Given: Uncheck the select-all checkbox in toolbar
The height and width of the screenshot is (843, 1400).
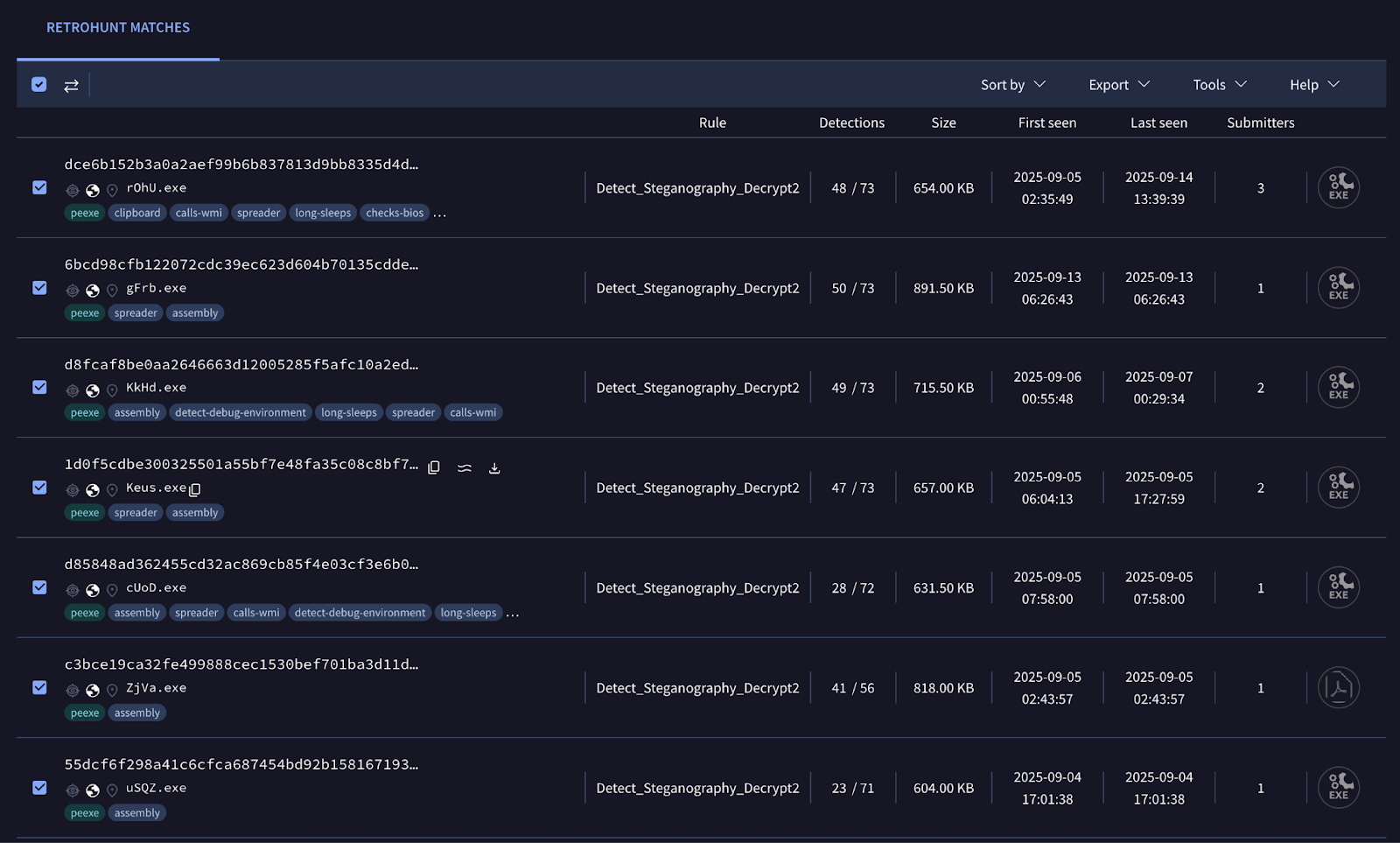Looking at the screenshot, I should click(x=39, y=84).
